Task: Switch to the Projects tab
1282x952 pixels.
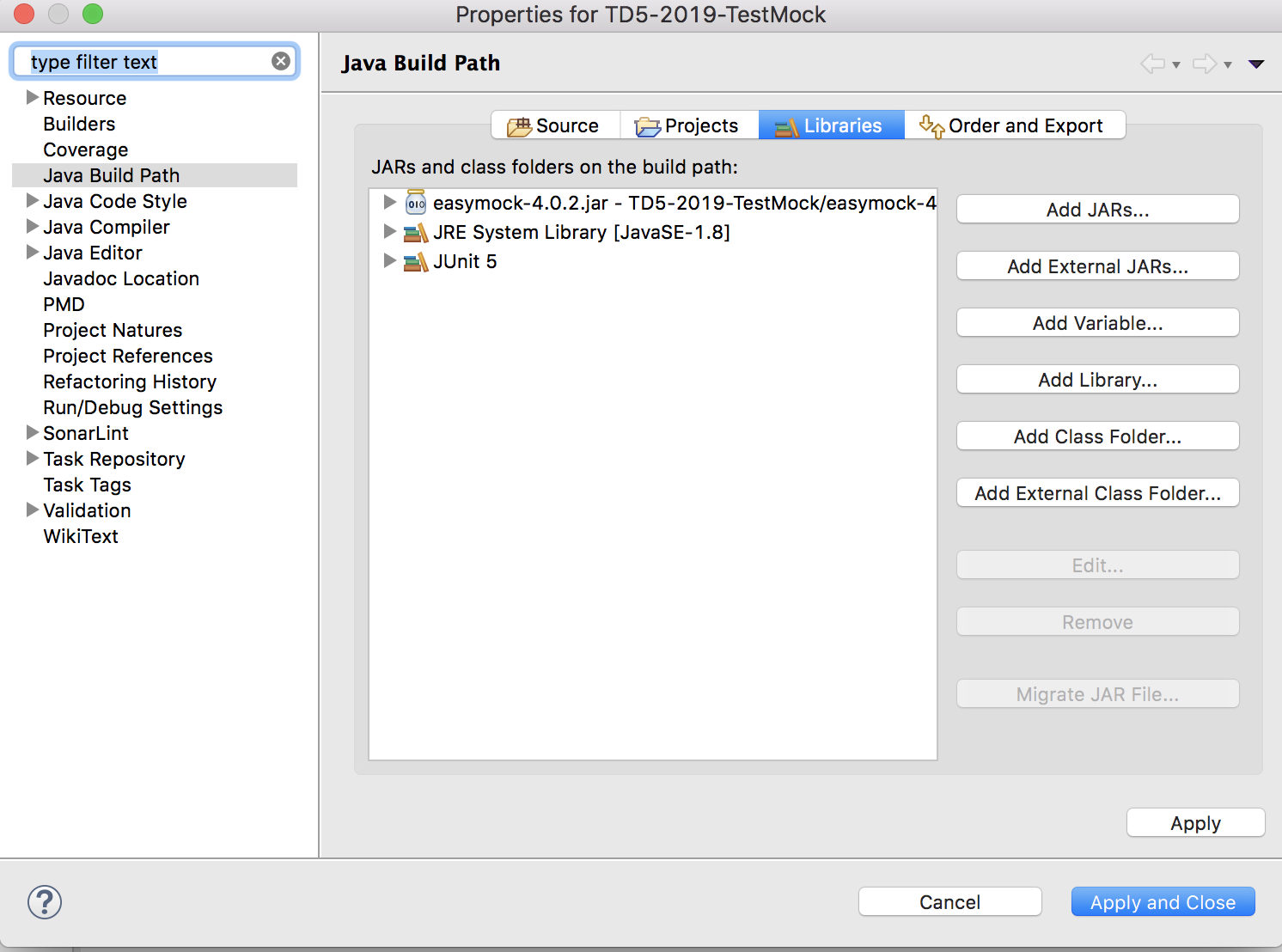Action: coord(689,125)
